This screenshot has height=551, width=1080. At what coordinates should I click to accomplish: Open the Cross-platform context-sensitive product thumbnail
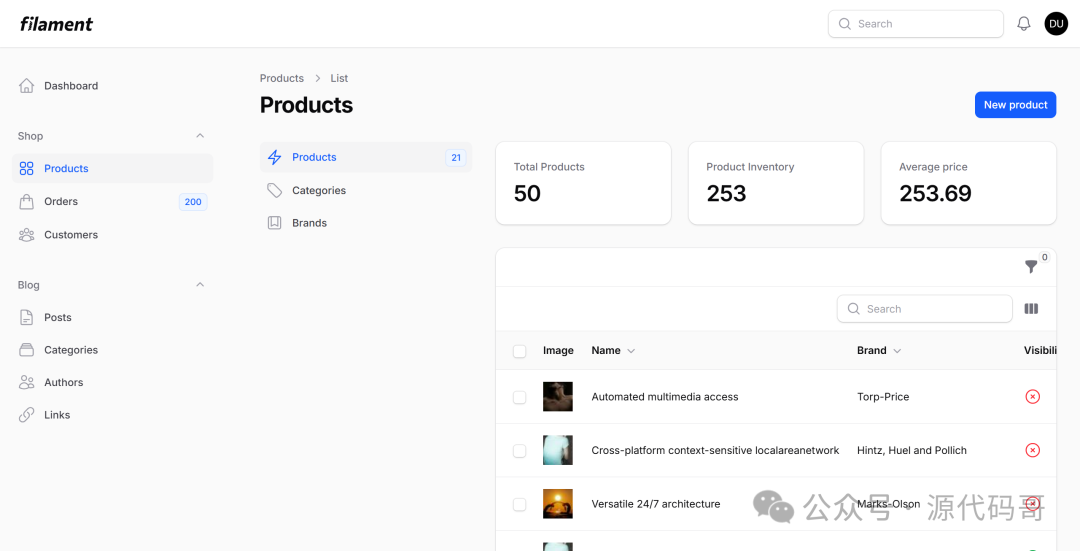click(557, 450)
